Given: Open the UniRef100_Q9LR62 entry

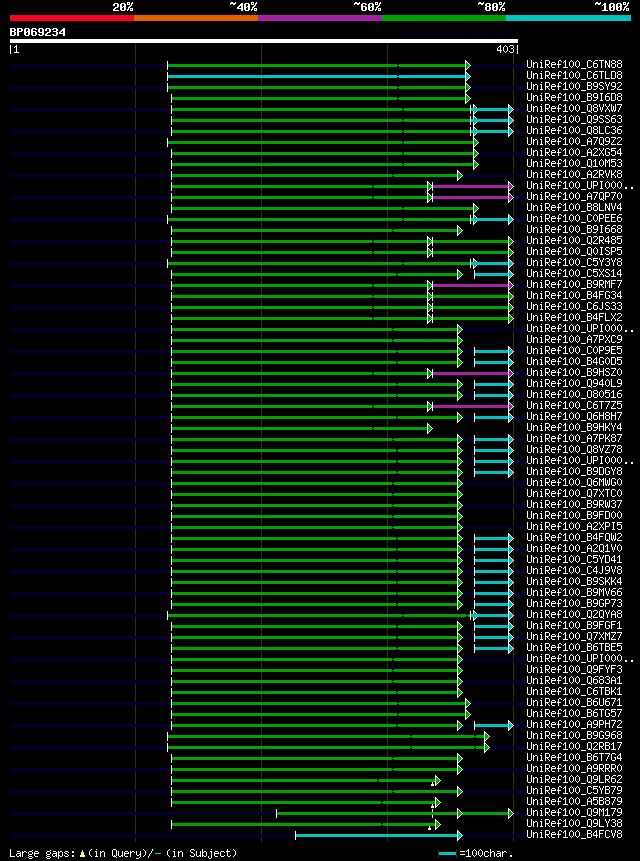Looking at the screenshot, I should tap(574, 779).
